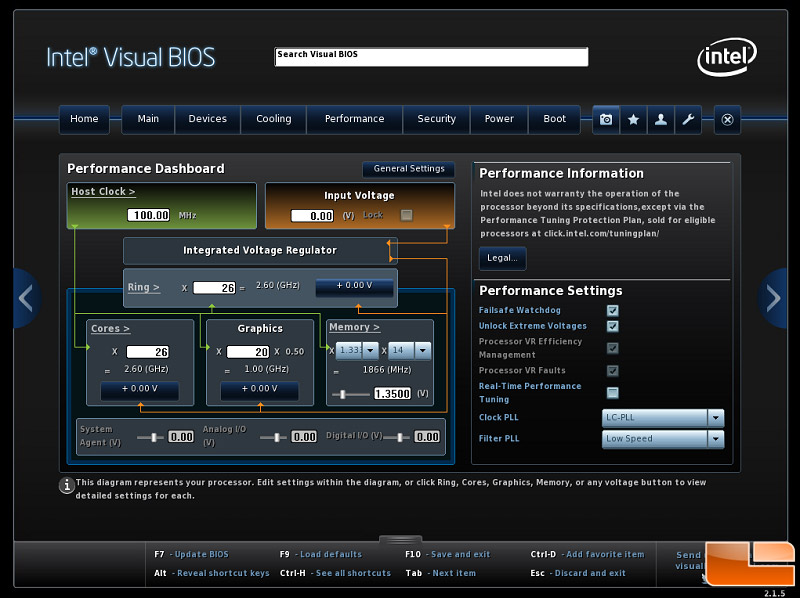
Task: Click the Intel logo
Action: tap(727, 57)
